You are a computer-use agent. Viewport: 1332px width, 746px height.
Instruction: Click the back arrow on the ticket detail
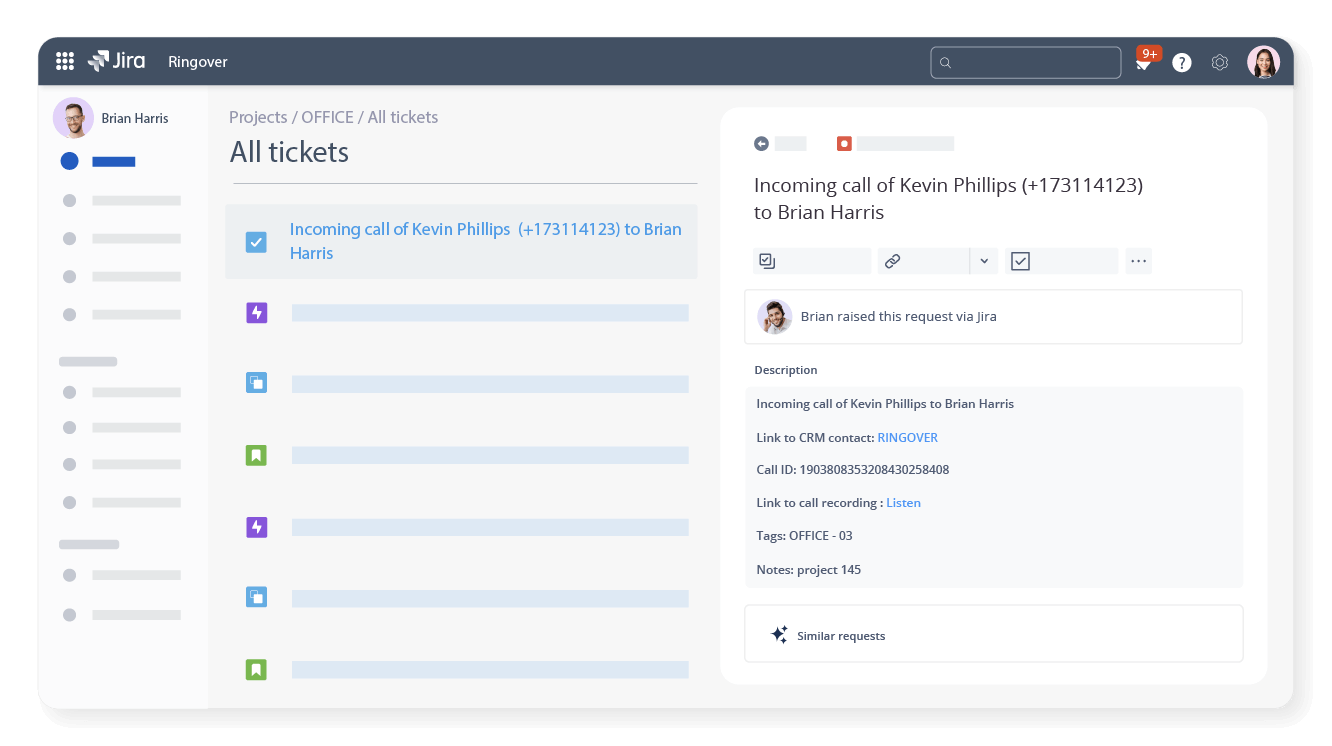762,143
